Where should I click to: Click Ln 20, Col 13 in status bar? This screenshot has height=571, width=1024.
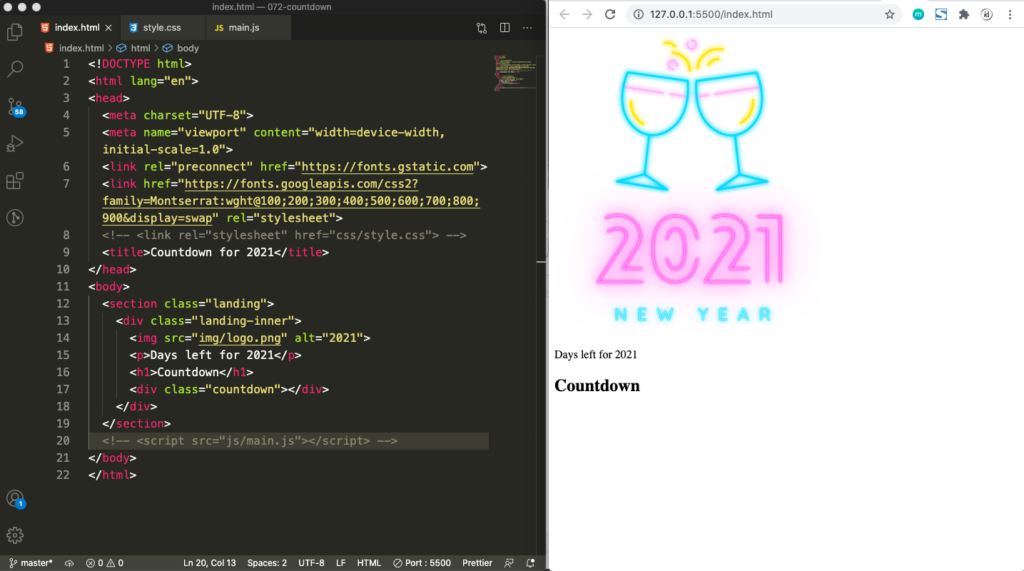click(209, 563)
